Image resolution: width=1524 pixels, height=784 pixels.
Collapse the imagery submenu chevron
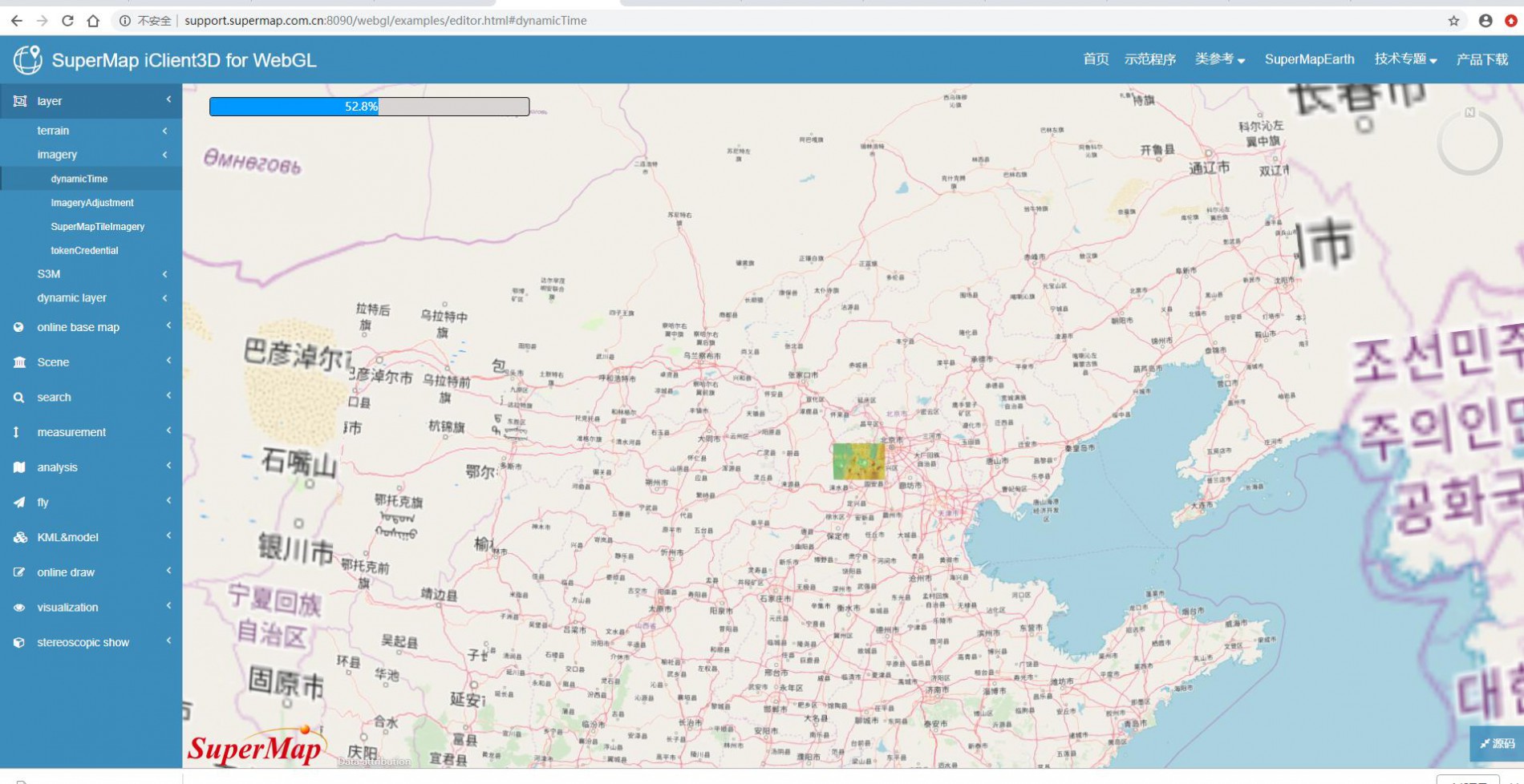tap(165, 155)
